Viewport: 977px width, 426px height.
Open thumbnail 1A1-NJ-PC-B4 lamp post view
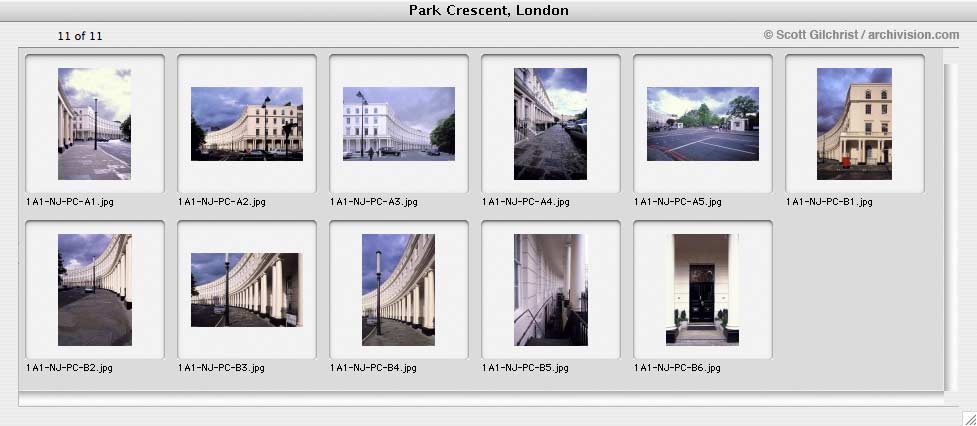click(399, 290)
